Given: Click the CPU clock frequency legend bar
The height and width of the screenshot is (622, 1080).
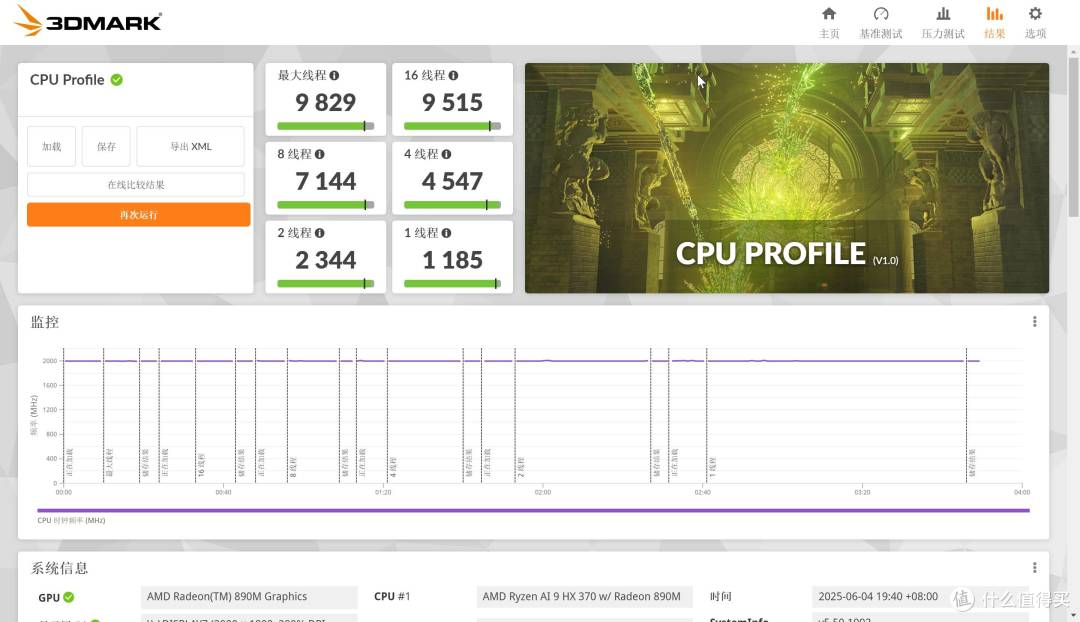Looking at the screenshot, I should 533,510.
